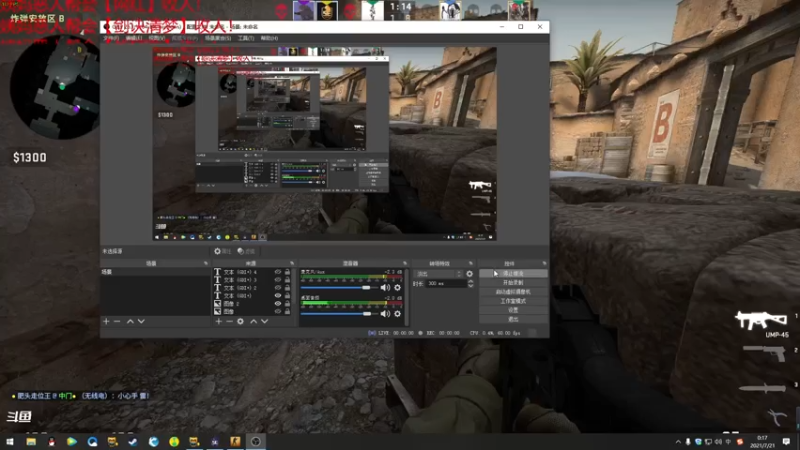This screenshot has width=800, height=450.
Task: Move the source down in the sources toolbar
Action: (265, 321)
